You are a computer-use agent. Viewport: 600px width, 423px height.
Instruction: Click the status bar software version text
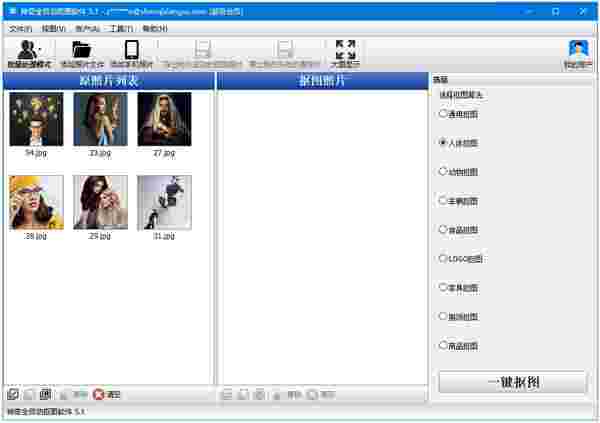coord(46,412)
